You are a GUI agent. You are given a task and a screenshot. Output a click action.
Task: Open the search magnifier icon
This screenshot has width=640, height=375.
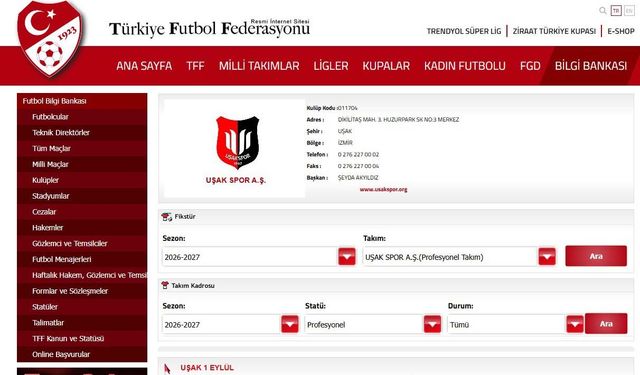[602, 11]
